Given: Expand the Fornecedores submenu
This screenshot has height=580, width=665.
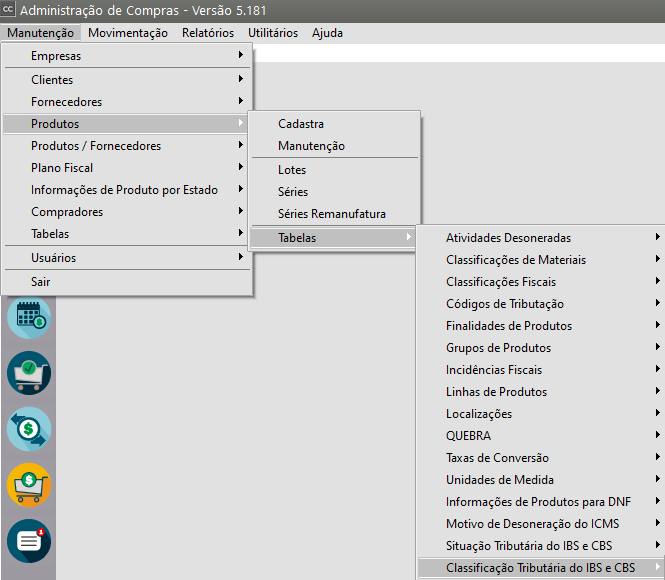Looking at the screenshot, I should (x=66, y=102).
